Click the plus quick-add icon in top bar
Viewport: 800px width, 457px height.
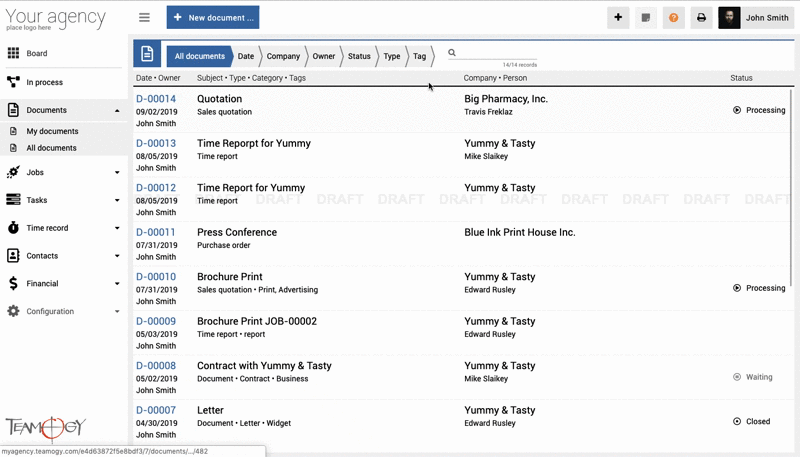(x=618, y=17)
